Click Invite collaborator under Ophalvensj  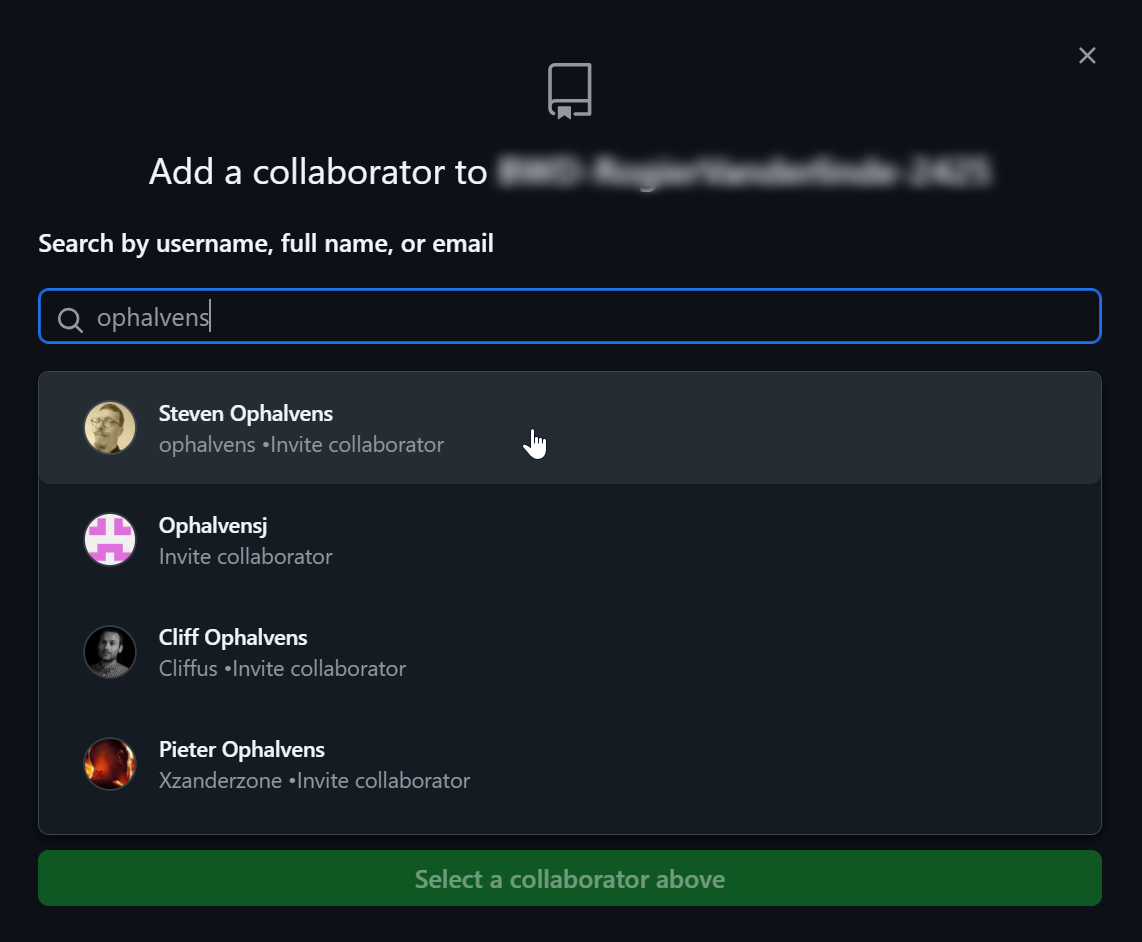tap(245, 557)
